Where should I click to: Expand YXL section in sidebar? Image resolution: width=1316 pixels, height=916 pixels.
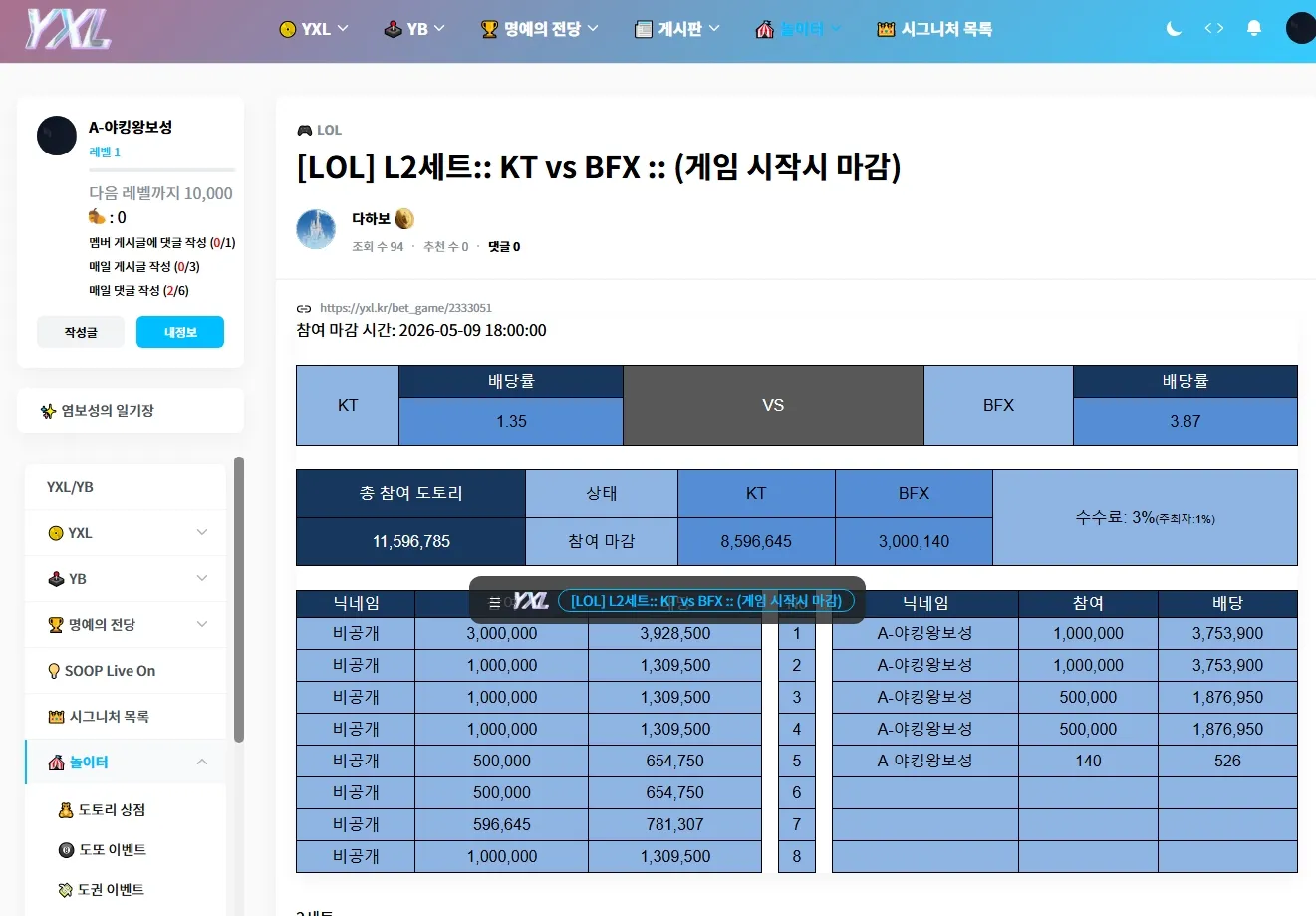(126, 533)
